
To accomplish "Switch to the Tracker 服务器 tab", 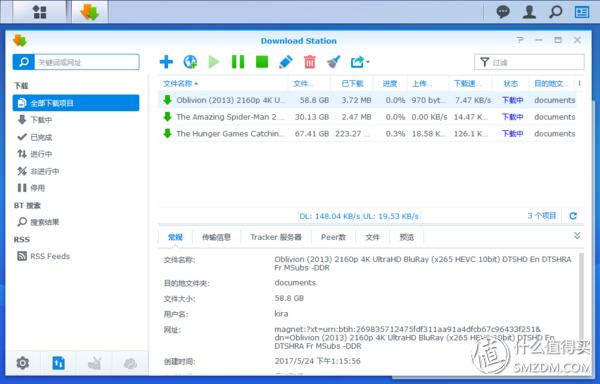I will (x=276, y=237).
